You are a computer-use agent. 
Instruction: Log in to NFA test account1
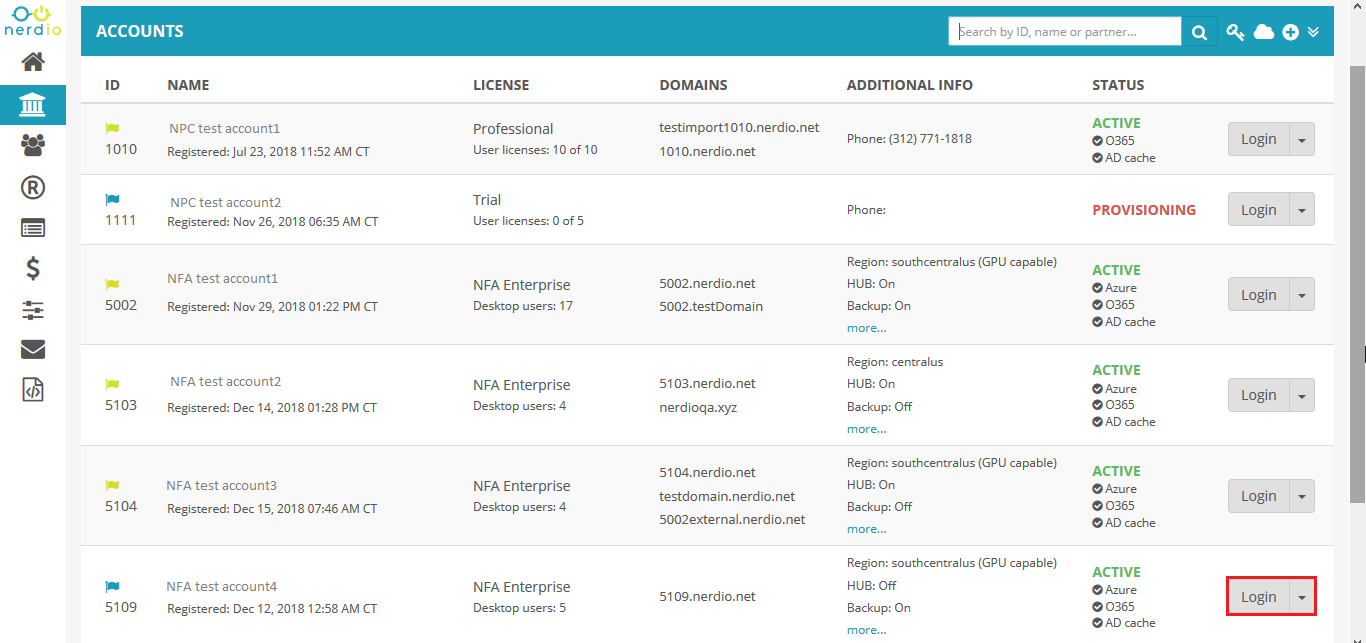pos(1259,295)
